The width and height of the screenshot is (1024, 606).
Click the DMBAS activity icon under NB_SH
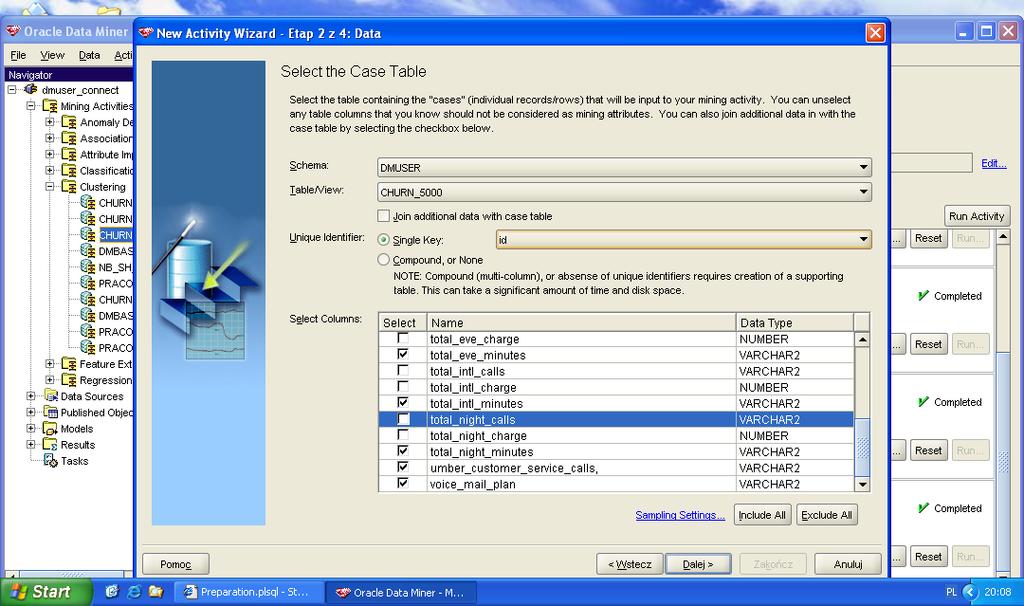tap(88, 315)
